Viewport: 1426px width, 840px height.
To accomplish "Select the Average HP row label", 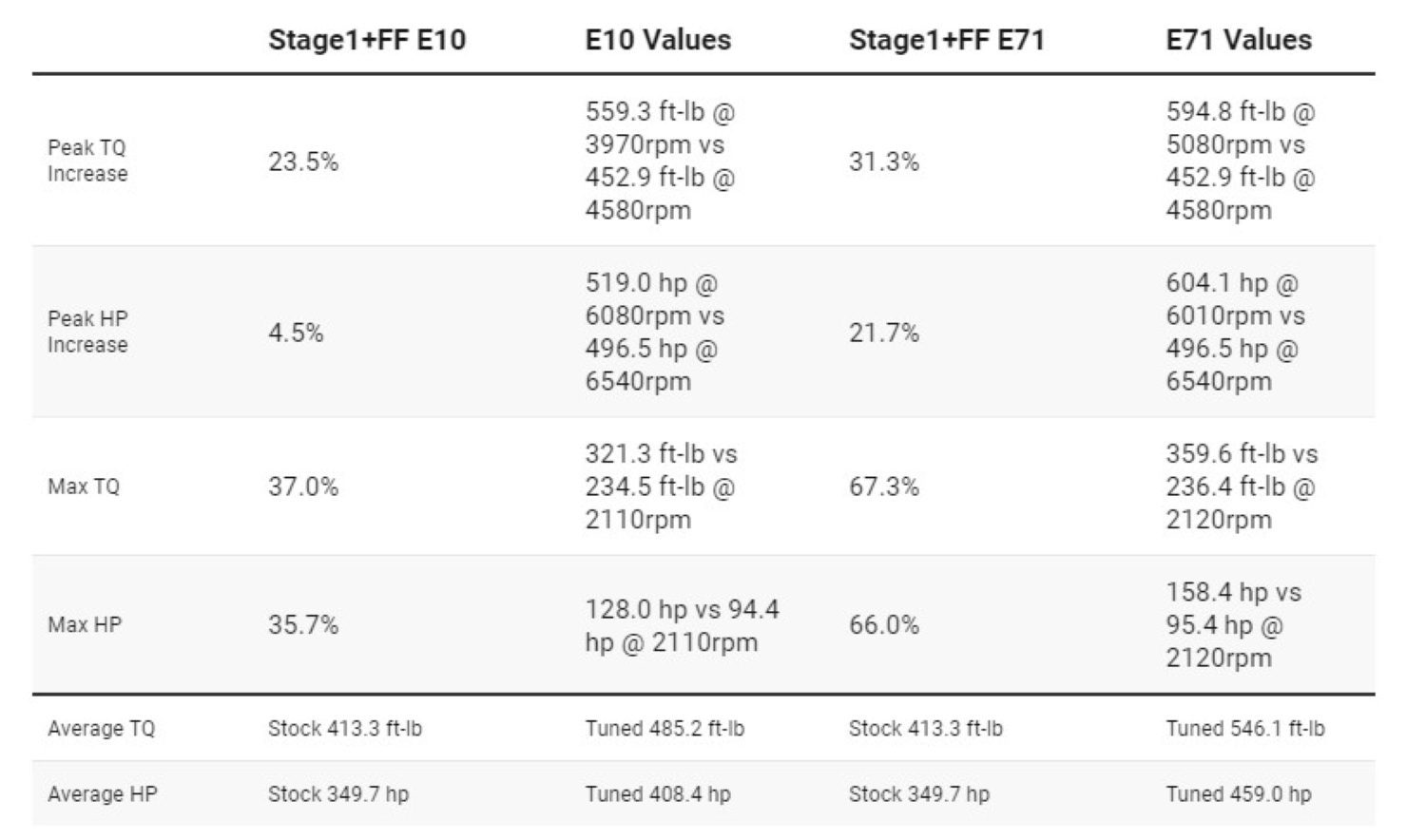I will pos(102,794).
